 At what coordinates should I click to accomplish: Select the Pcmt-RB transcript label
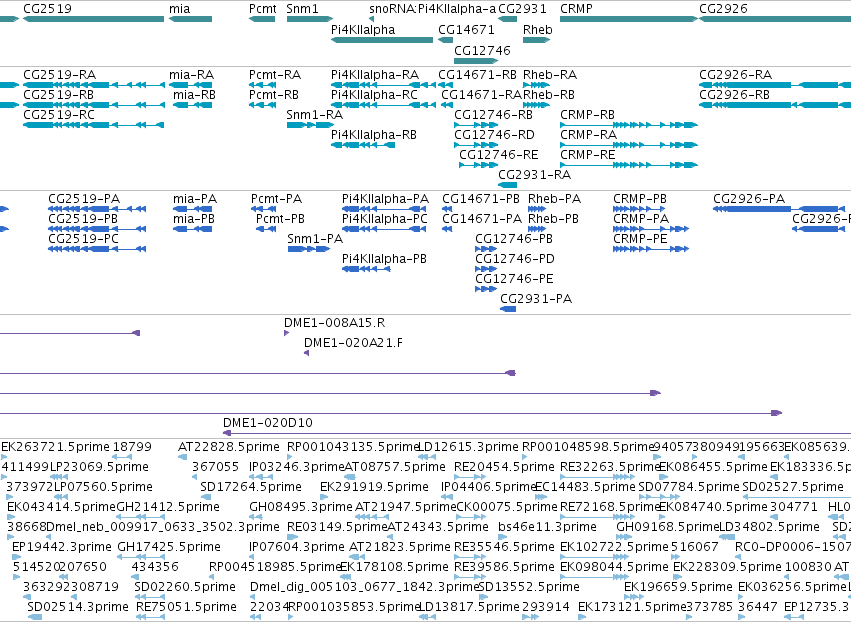pos(274,94)
